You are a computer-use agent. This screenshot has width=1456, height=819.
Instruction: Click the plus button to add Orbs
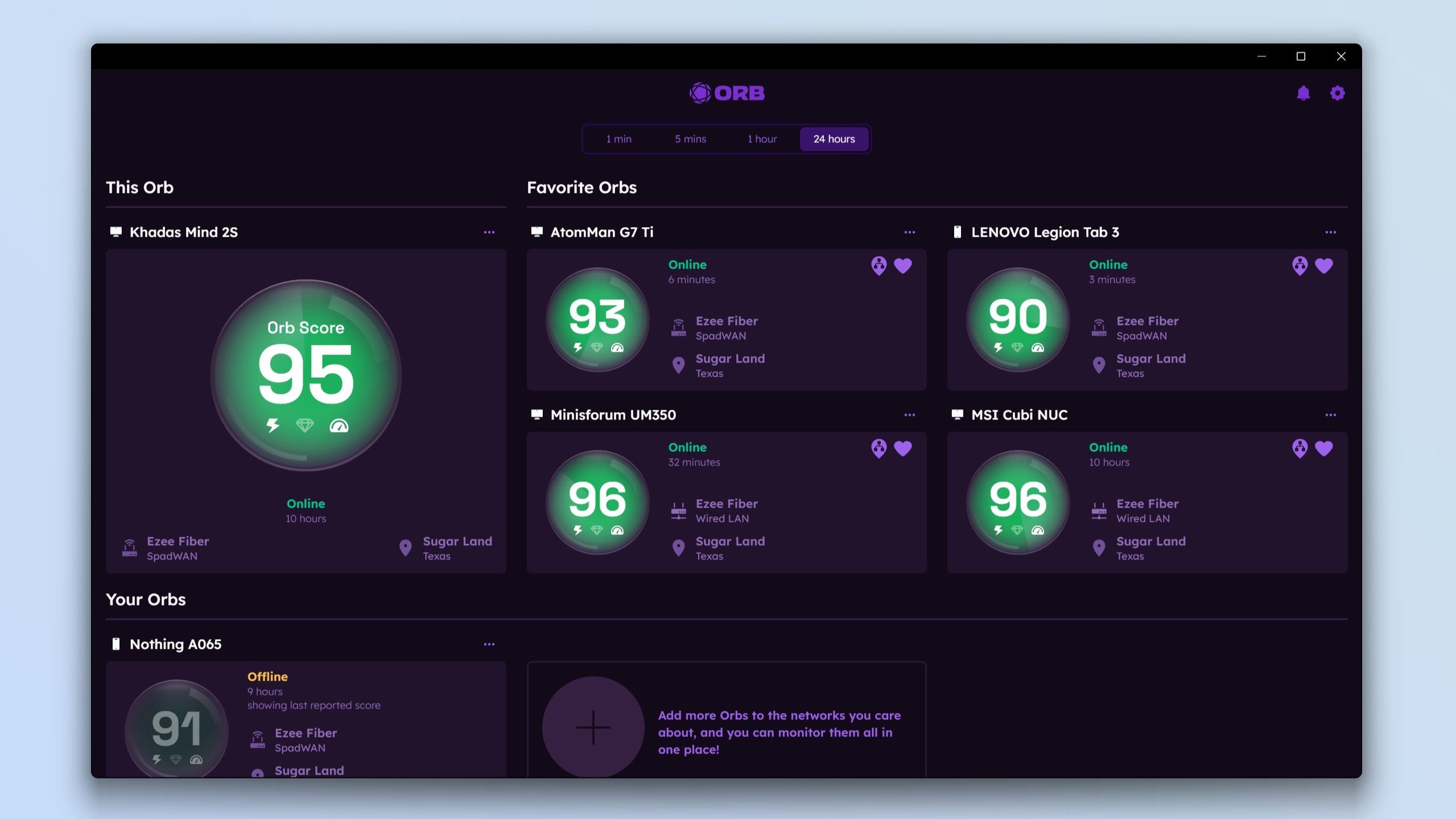pos(593,727)
